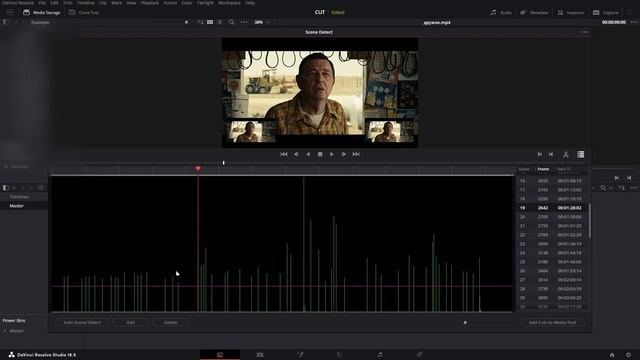The width and height of the screenshot is (640, 360).
Task: Open the Clone Tool panel
Action: pos(84,13)
